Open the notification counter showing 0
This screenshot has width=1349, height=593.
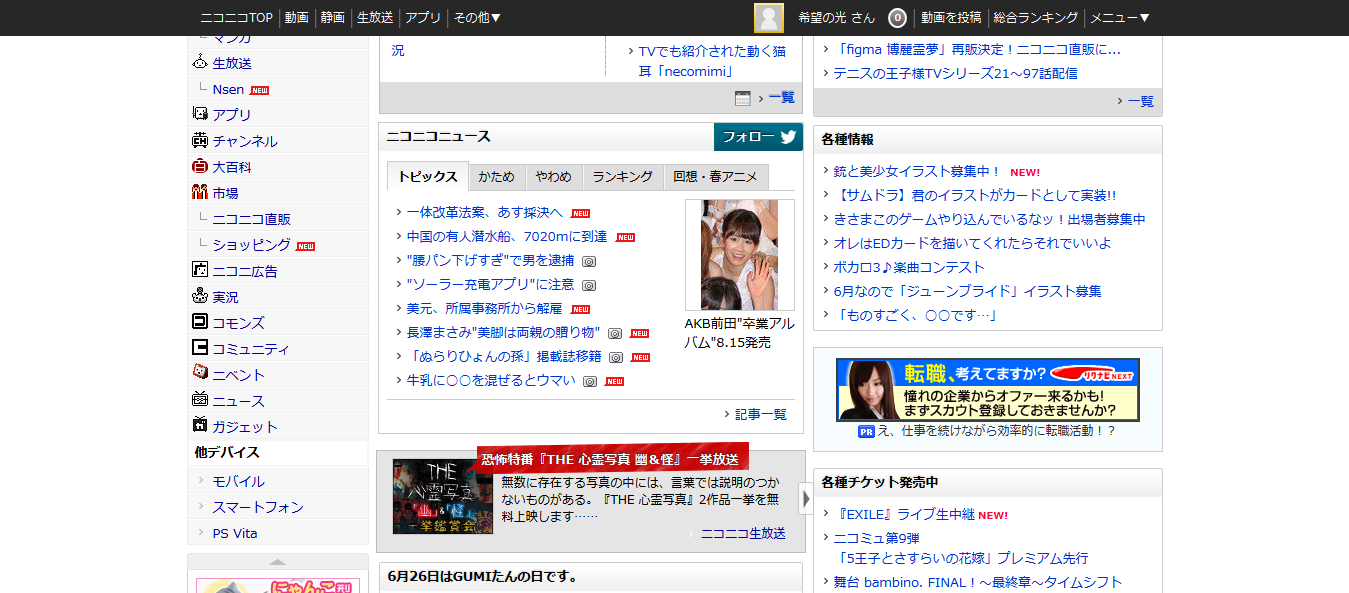coord(897,18)
